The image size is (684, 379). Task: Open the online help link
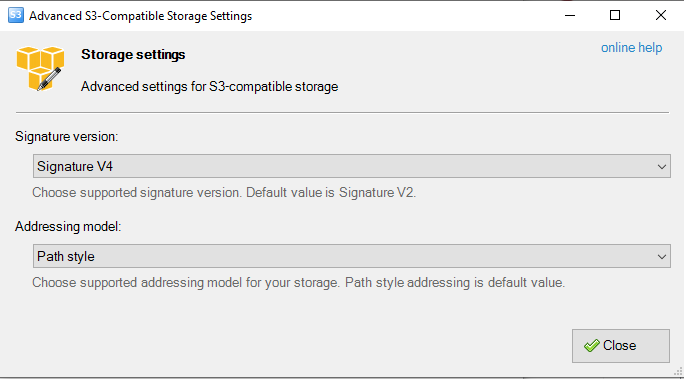(631, 48)
